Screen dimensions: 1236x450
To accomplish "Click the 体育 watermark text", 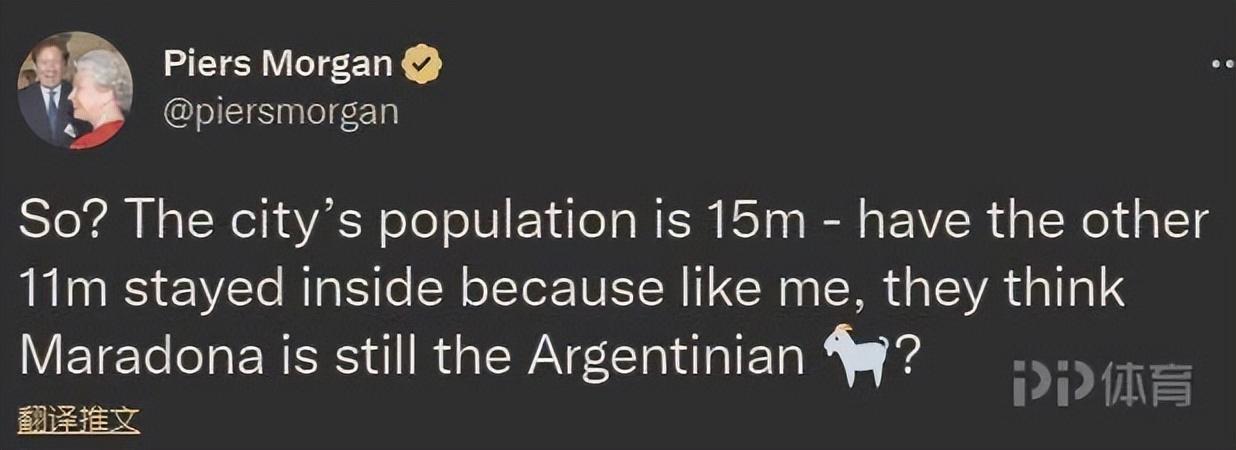I will [1147, 384].
